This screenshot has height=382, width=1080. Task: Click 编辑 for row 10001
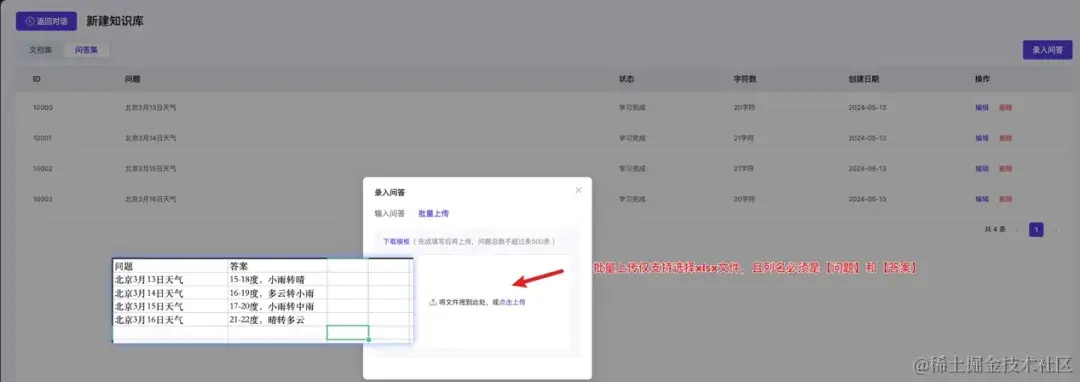(982, 138)
